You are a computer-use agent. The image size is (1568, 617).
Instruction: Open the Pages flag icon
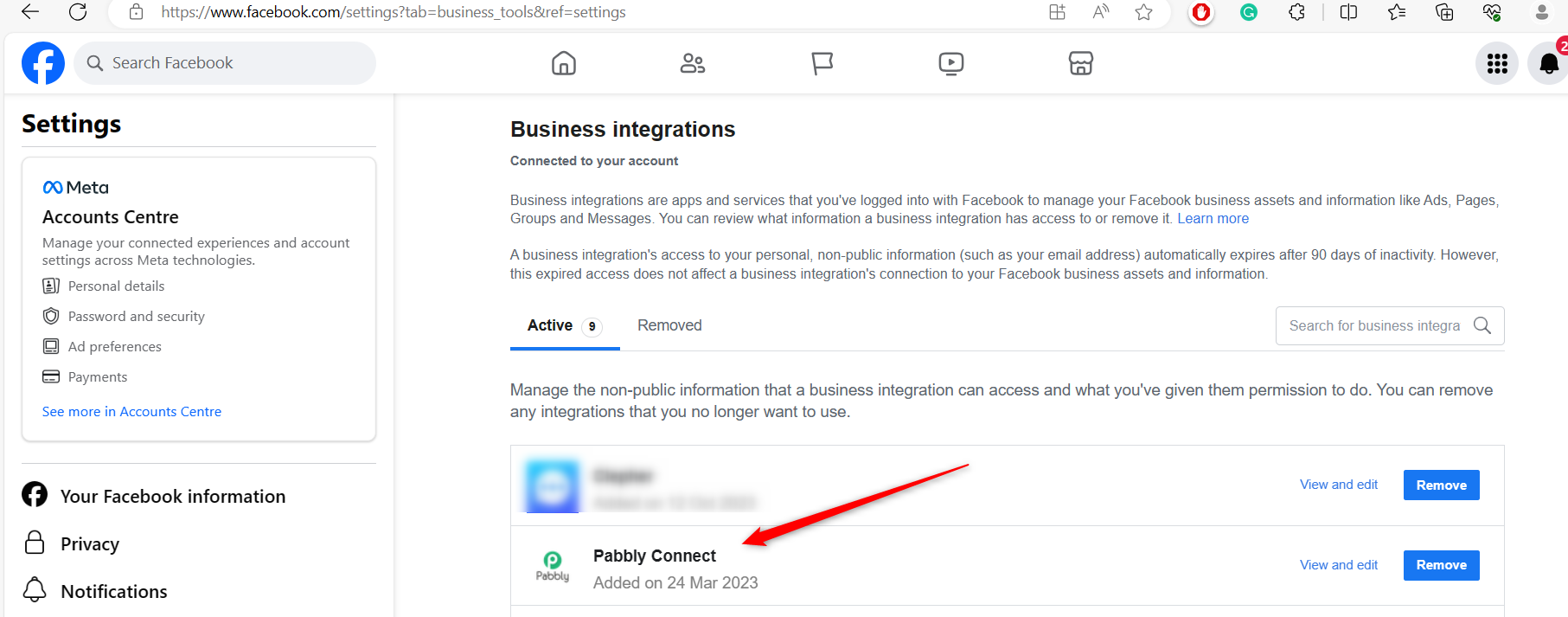point(822,63)
